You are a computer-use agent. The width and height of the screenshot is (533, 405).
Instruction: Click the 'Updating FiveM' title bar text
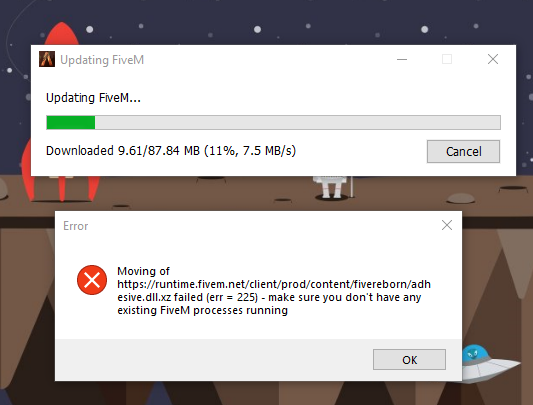click(x=102, y=60)
